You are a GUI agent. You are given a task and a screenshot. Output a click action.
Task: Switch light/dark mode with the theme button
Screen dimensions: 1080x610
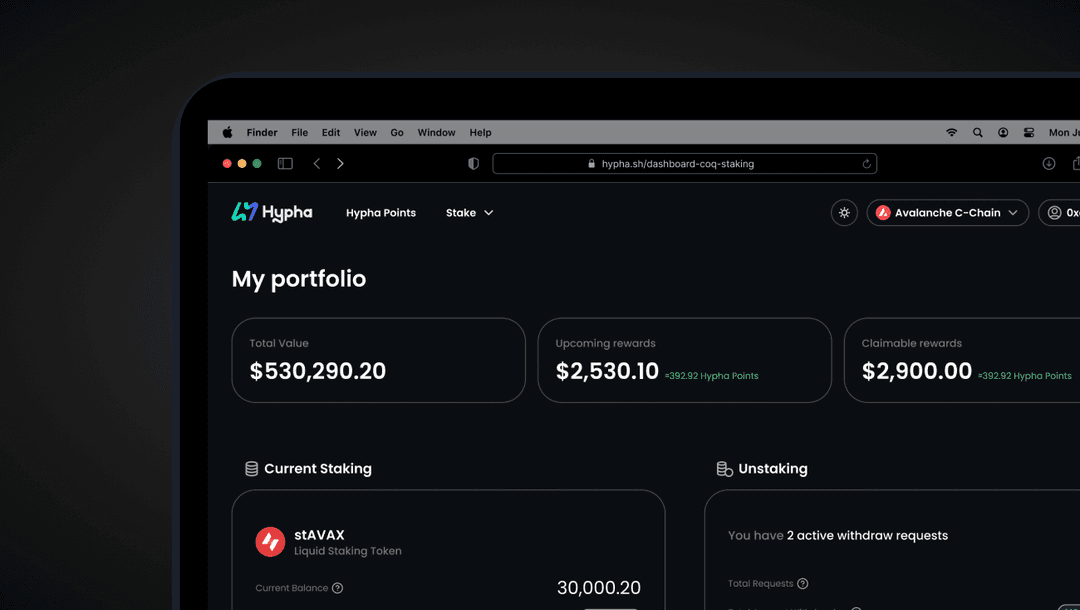pyautogui.click(x=843, y=212)
